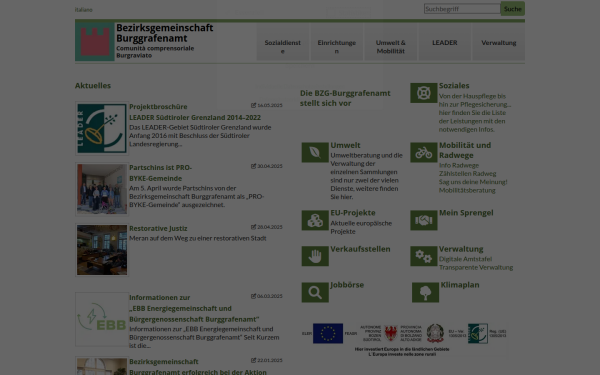600x375 pixels.
Task: Open Informationen zur EBB Energiegemeinschaft article
Action: coord(194,308)
